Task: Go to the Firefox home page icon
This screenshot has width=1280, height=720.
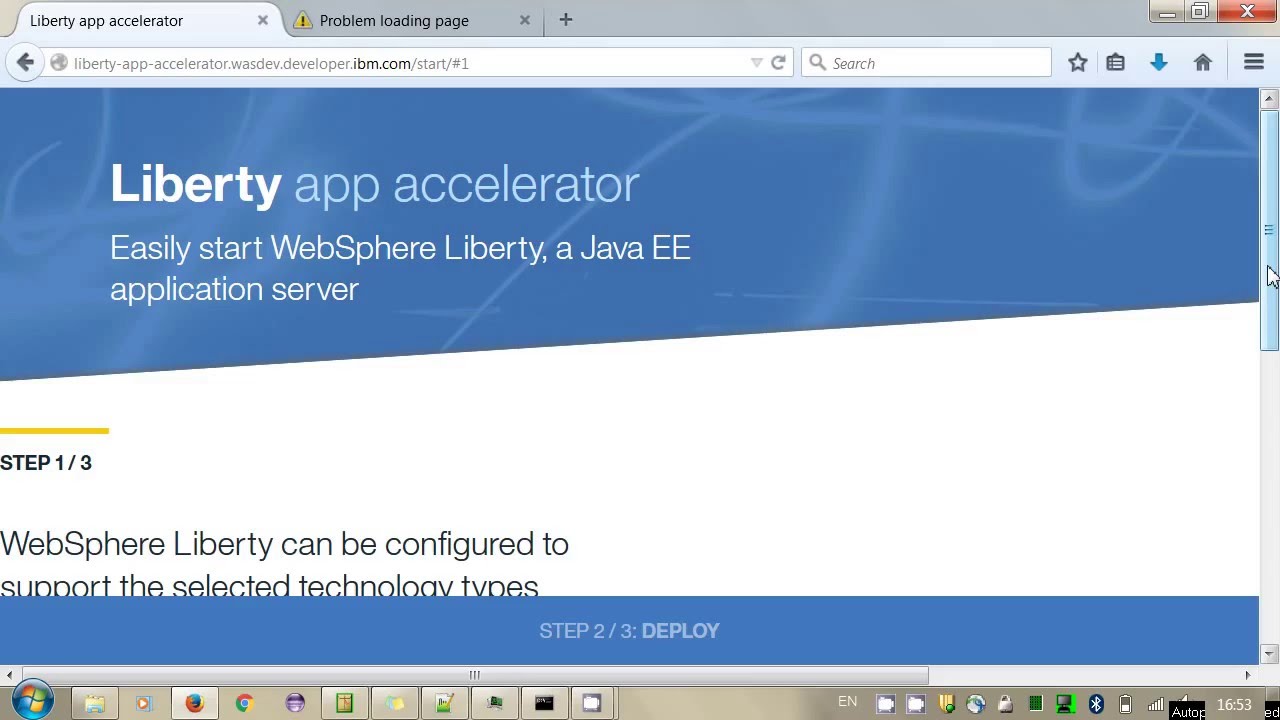Action: (1203, 63)
